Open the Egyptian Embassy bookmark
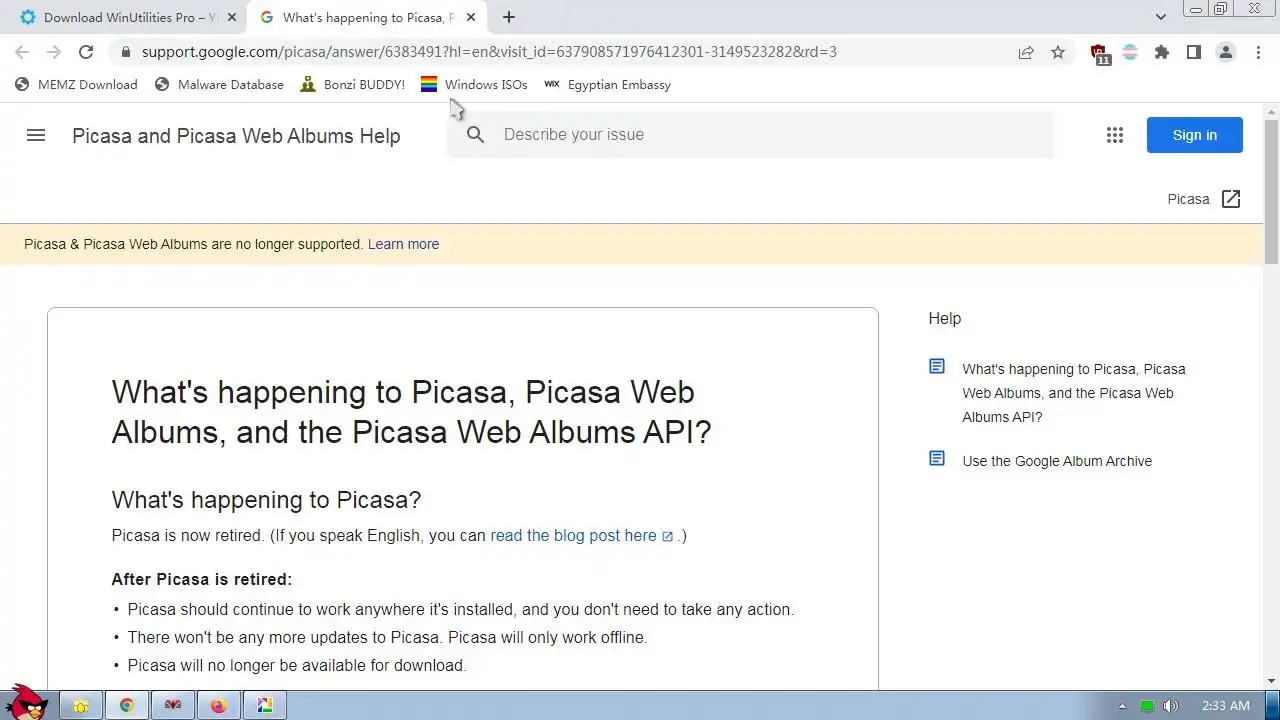 [x=607, y=85]
